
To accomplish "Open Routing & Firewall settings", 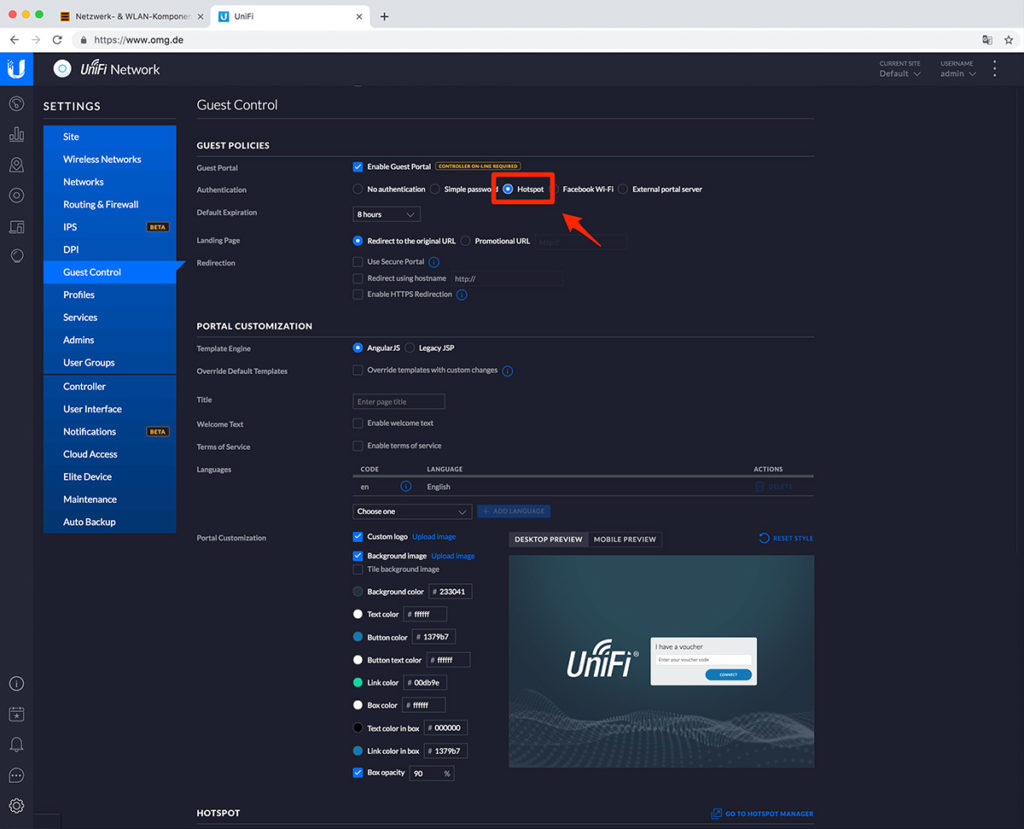I will click(110, 204).
